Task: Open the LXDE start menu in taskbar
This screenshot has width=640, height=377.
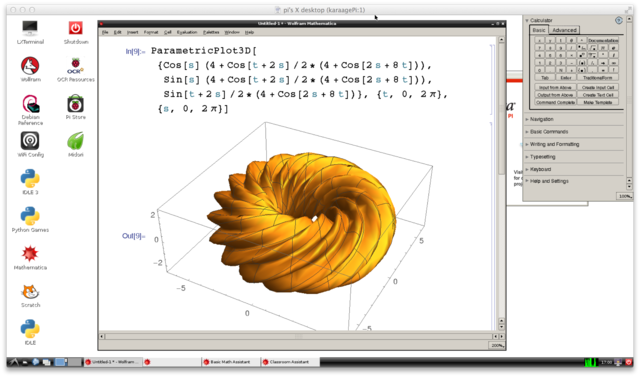Action: pyautogui.click(x=14, y=362)
